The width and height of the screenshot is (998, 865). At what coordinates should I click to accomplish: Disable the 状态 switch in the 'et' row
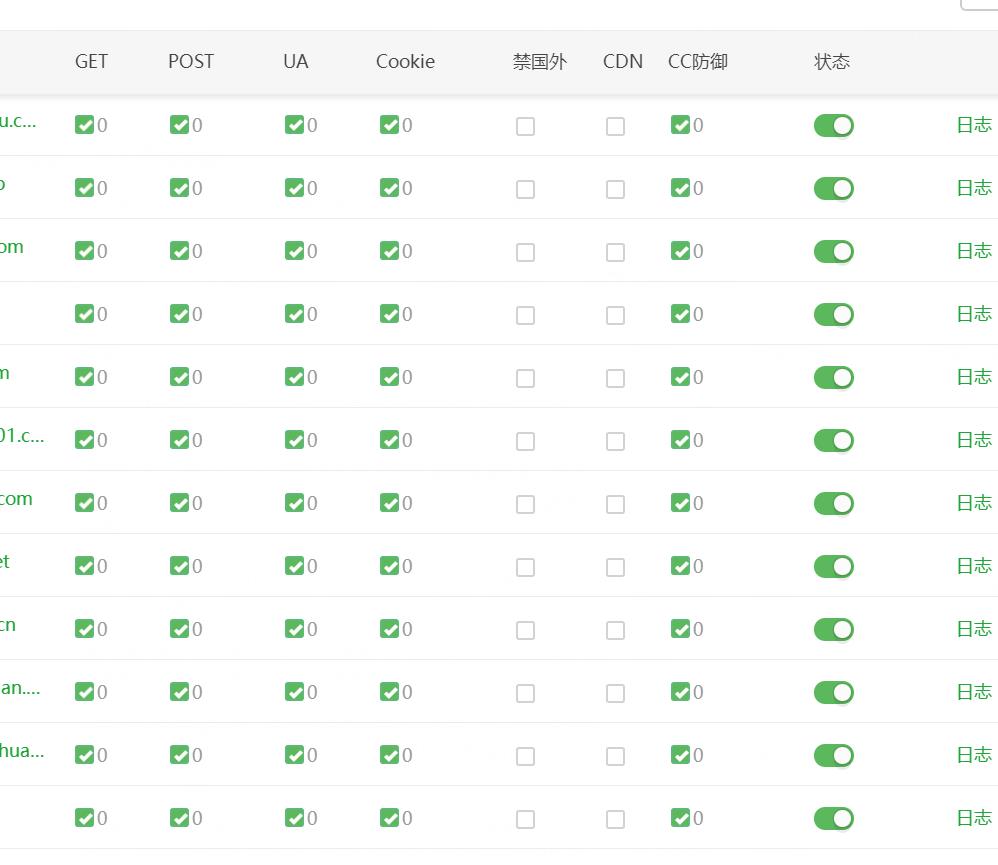[x=833, y=566]
